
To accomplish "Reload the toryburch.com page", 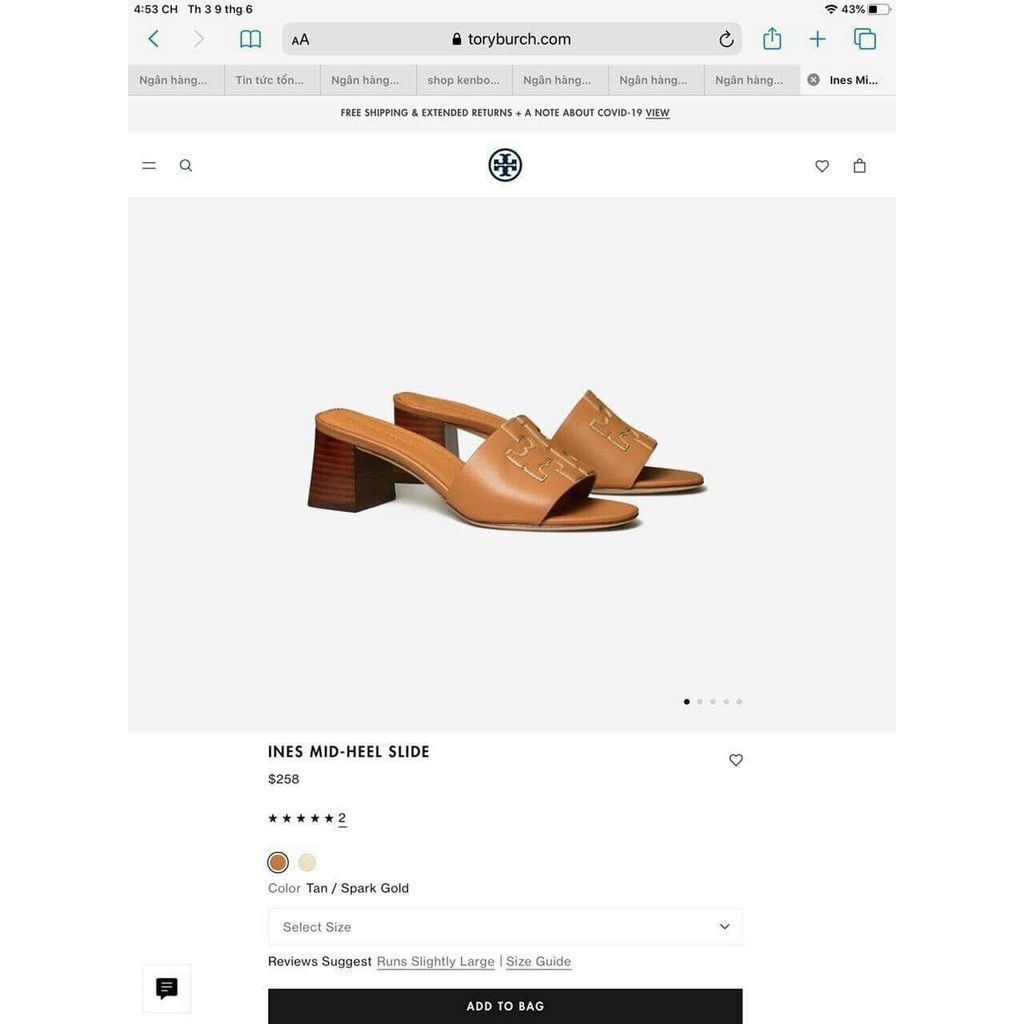I will pos(726,40).
